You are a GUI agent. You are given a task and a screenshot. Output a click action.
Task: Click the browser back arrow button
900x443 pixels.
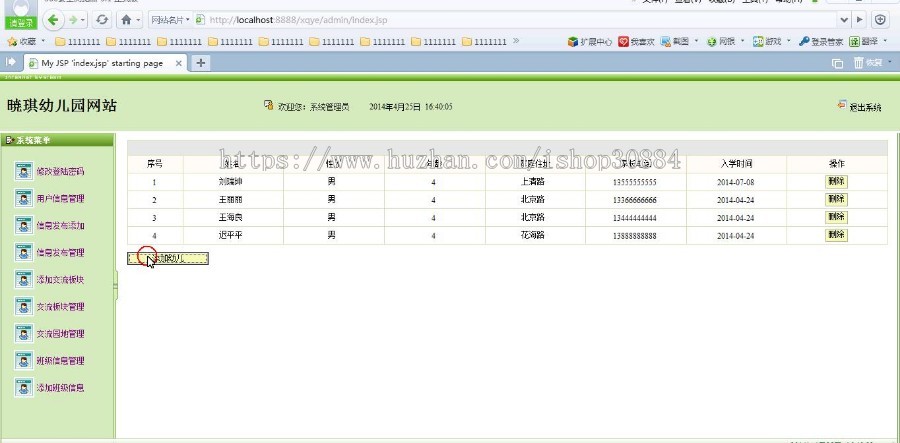click(53, 20)
